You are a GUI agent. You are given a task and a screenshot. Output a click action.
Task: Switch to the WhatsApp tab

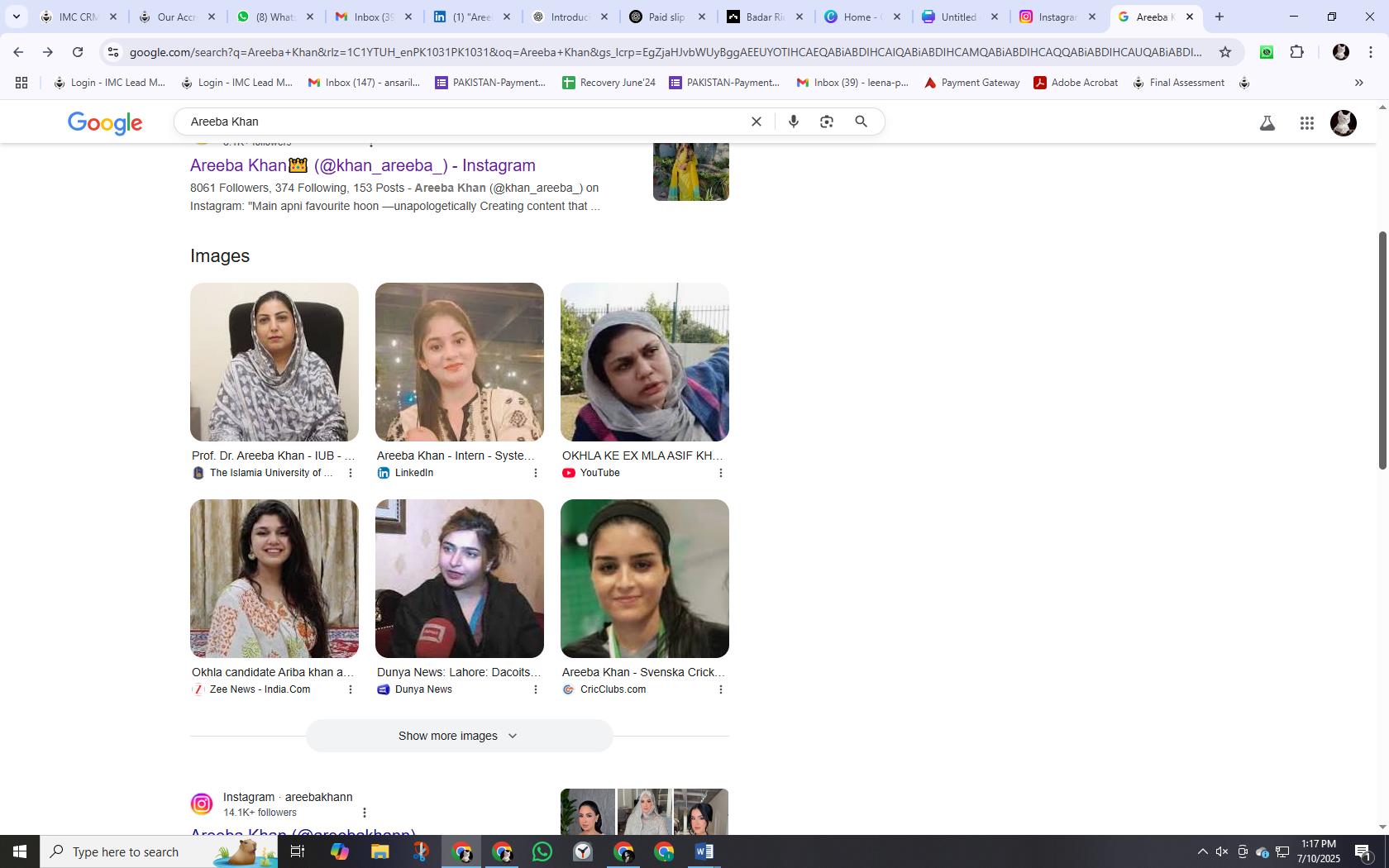[273, 17]
